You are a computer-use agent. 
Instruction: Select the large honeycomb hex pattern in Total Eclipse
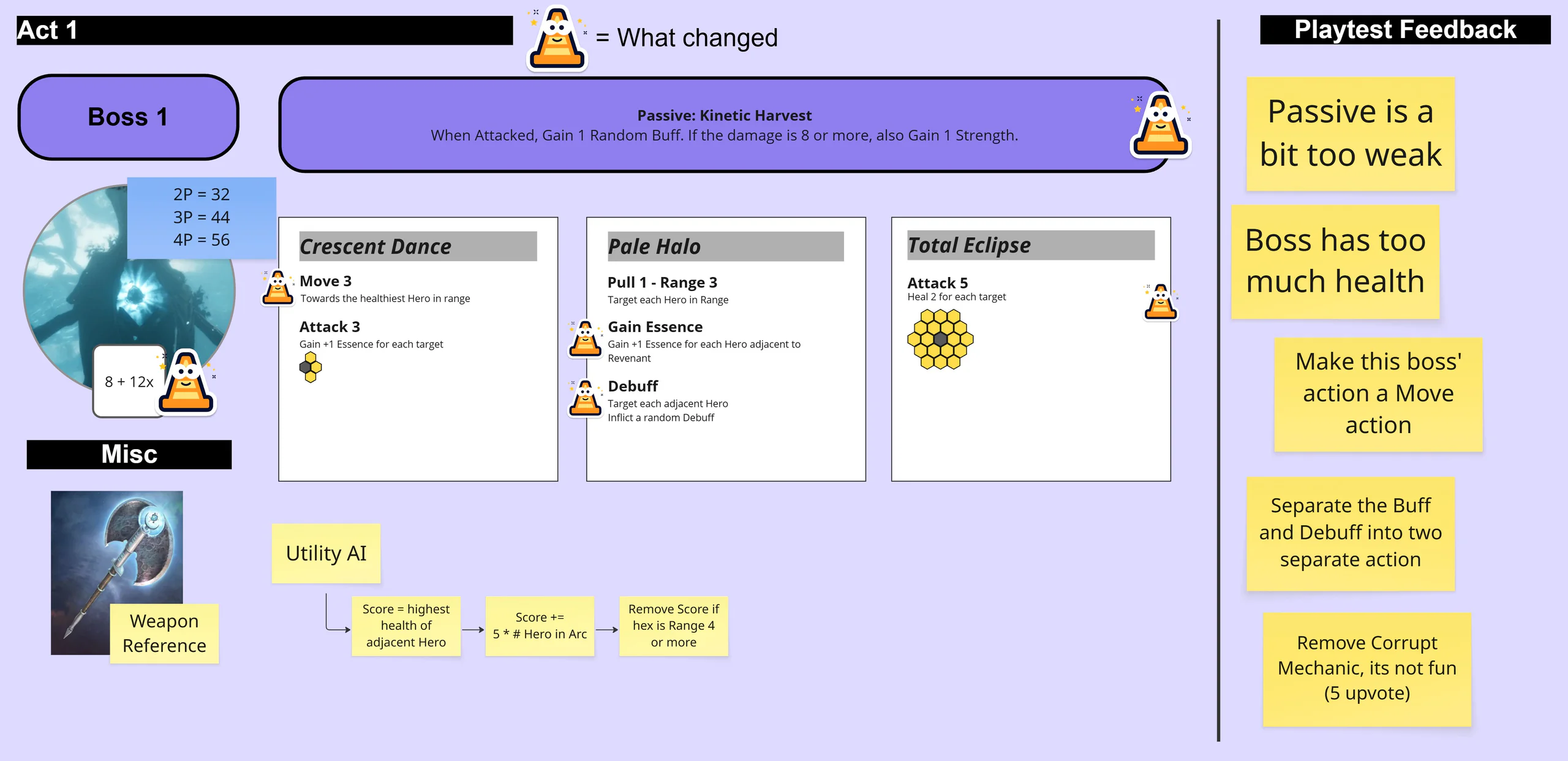pyautogui.click(x=940, y=339)
